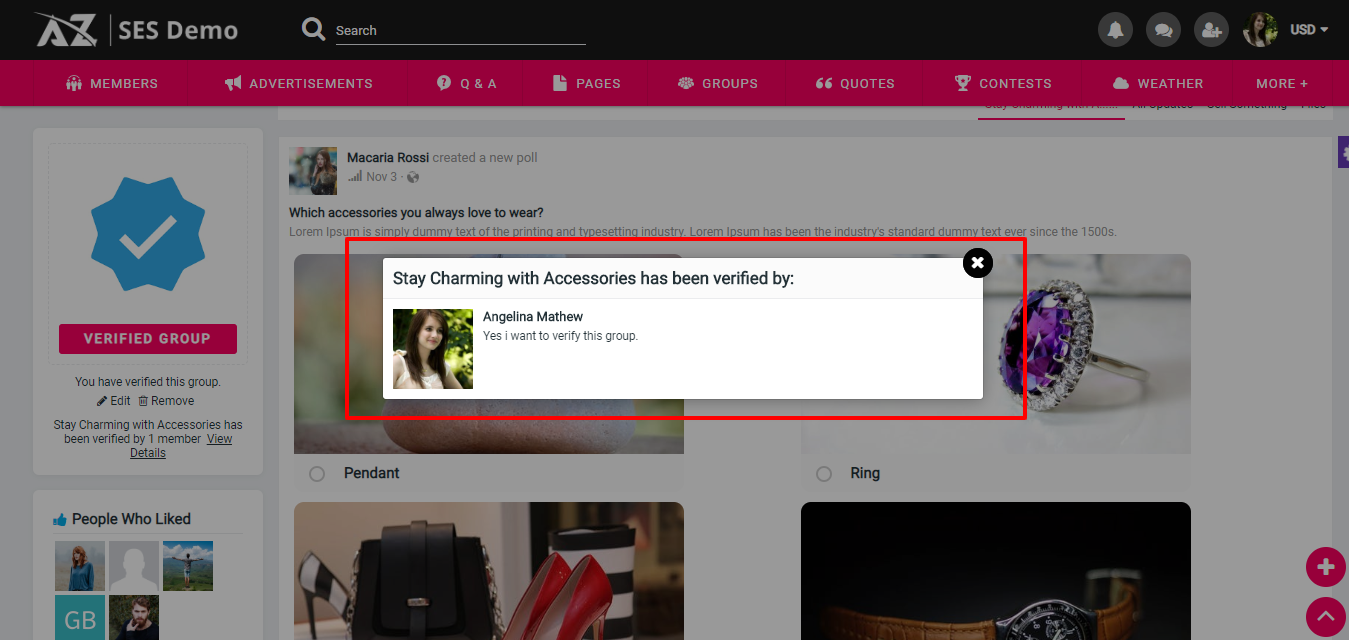
Task: Click the pink plus floating button
Action: (1325, 567)
